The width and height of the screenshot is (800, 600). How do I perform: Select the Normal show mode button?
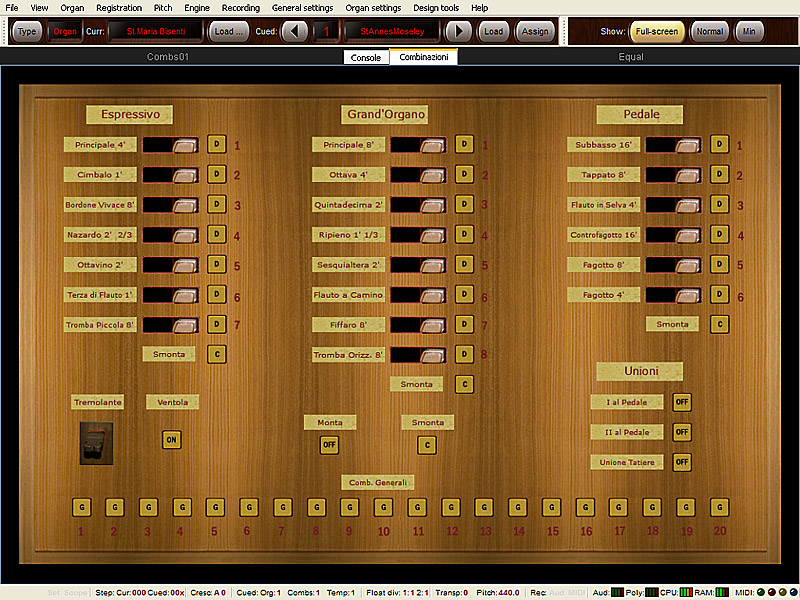(x=709, y=31)
